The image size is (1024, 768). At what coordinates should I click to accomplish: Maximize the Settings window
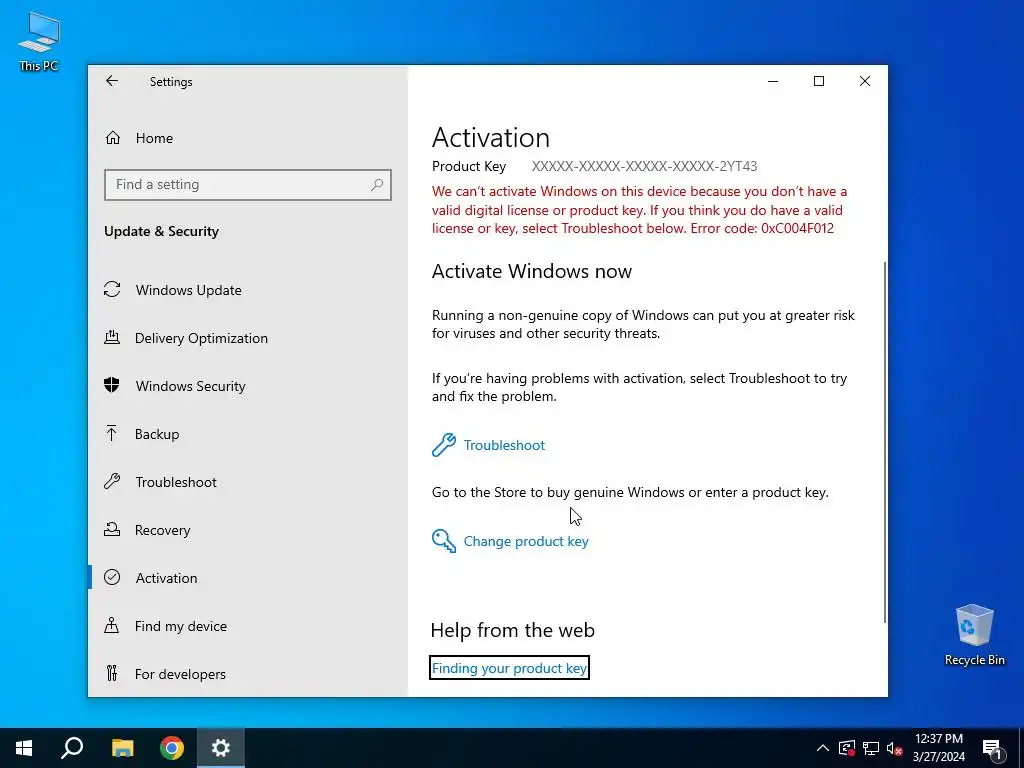tap(819, 81)
